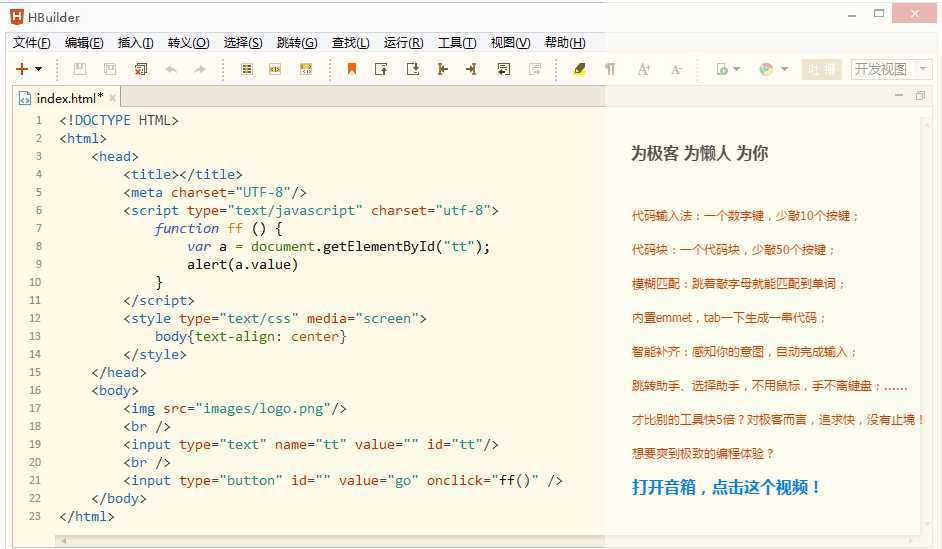
Task: Open the 转义(O) menu
Action: coord(189,43)
